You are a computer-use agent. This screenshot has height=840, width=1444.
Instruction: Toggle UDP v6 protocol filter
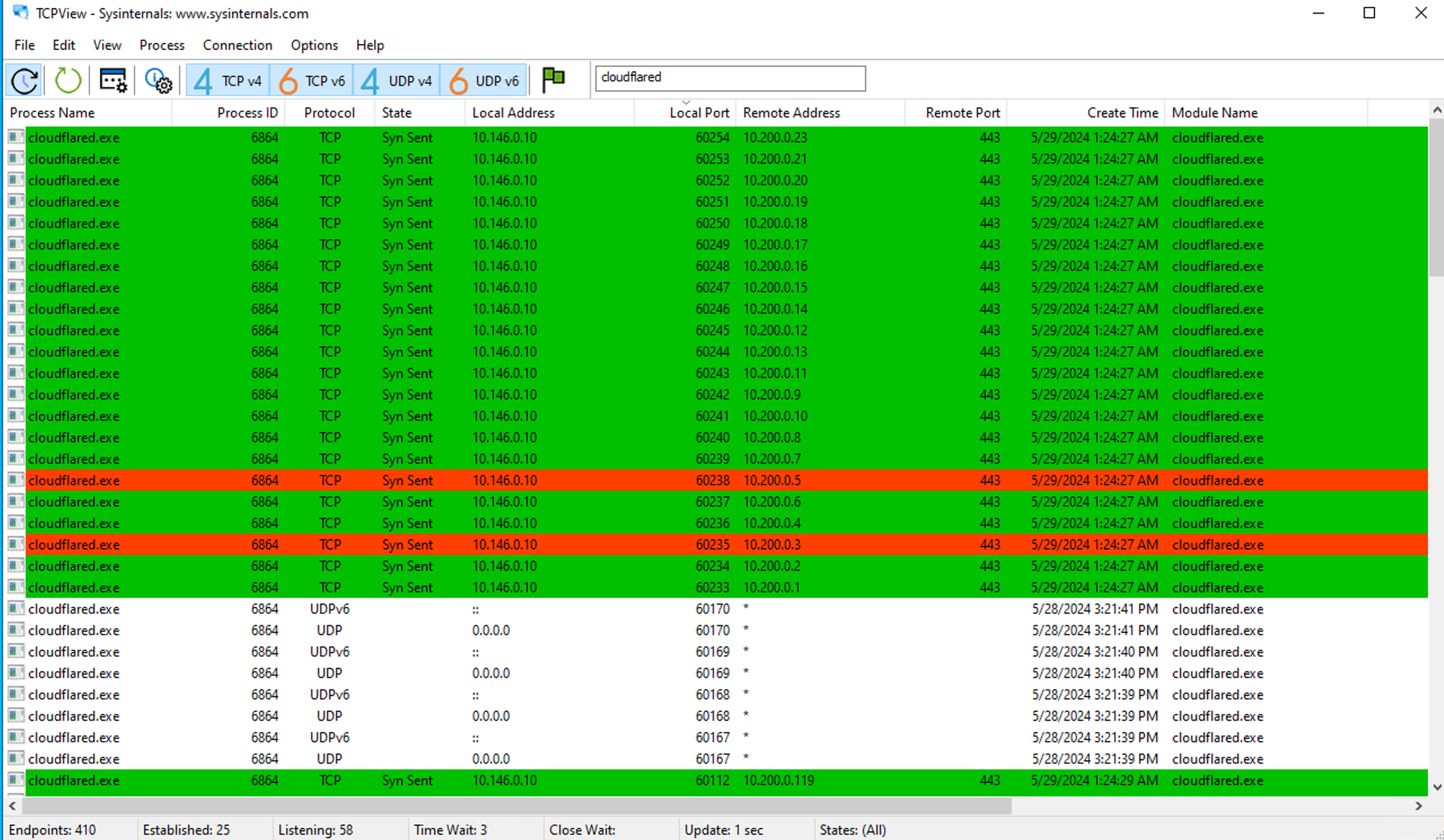[x=484, y=80]
